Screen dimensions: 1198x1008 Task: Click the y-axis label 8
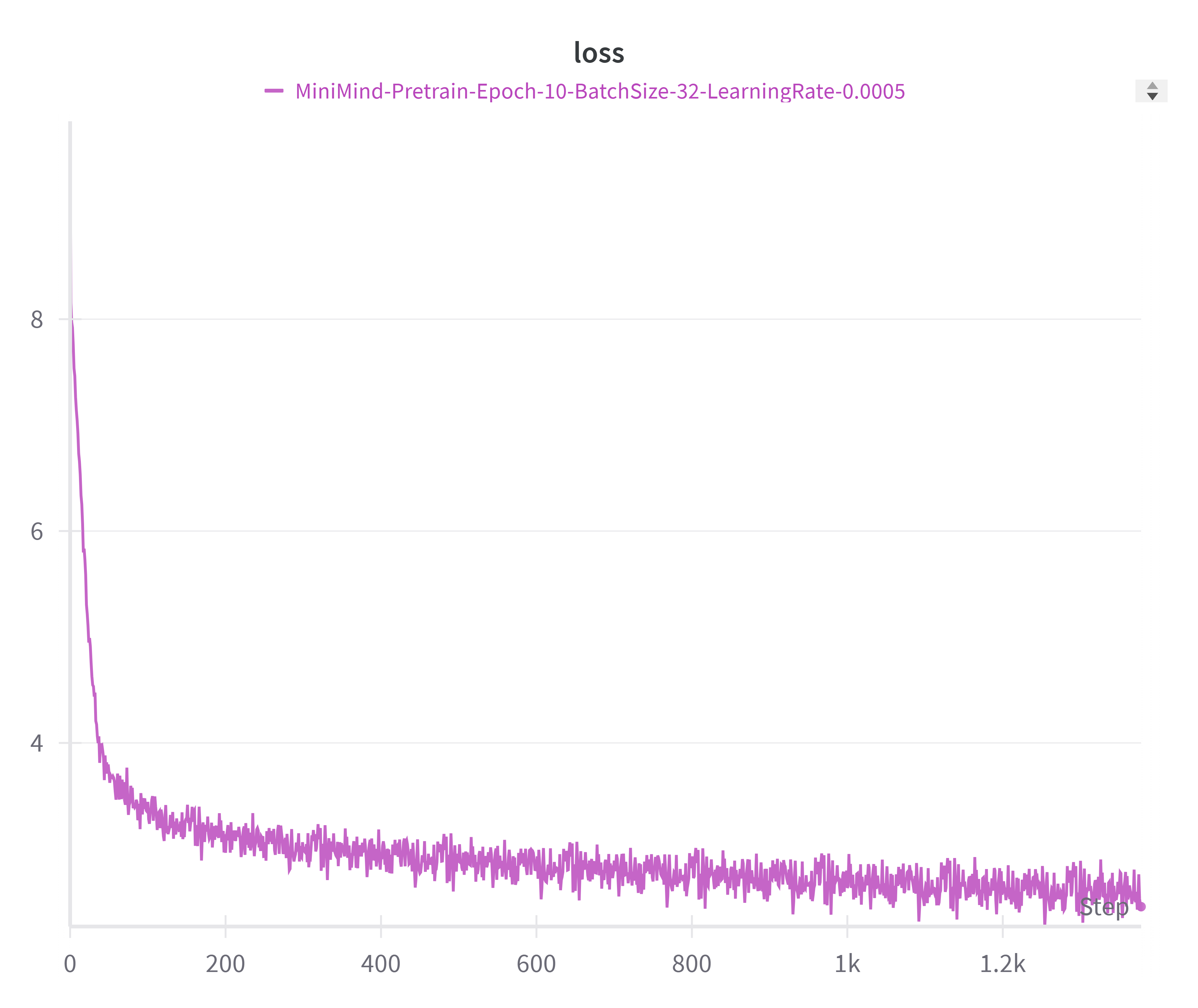click(37, 320)
